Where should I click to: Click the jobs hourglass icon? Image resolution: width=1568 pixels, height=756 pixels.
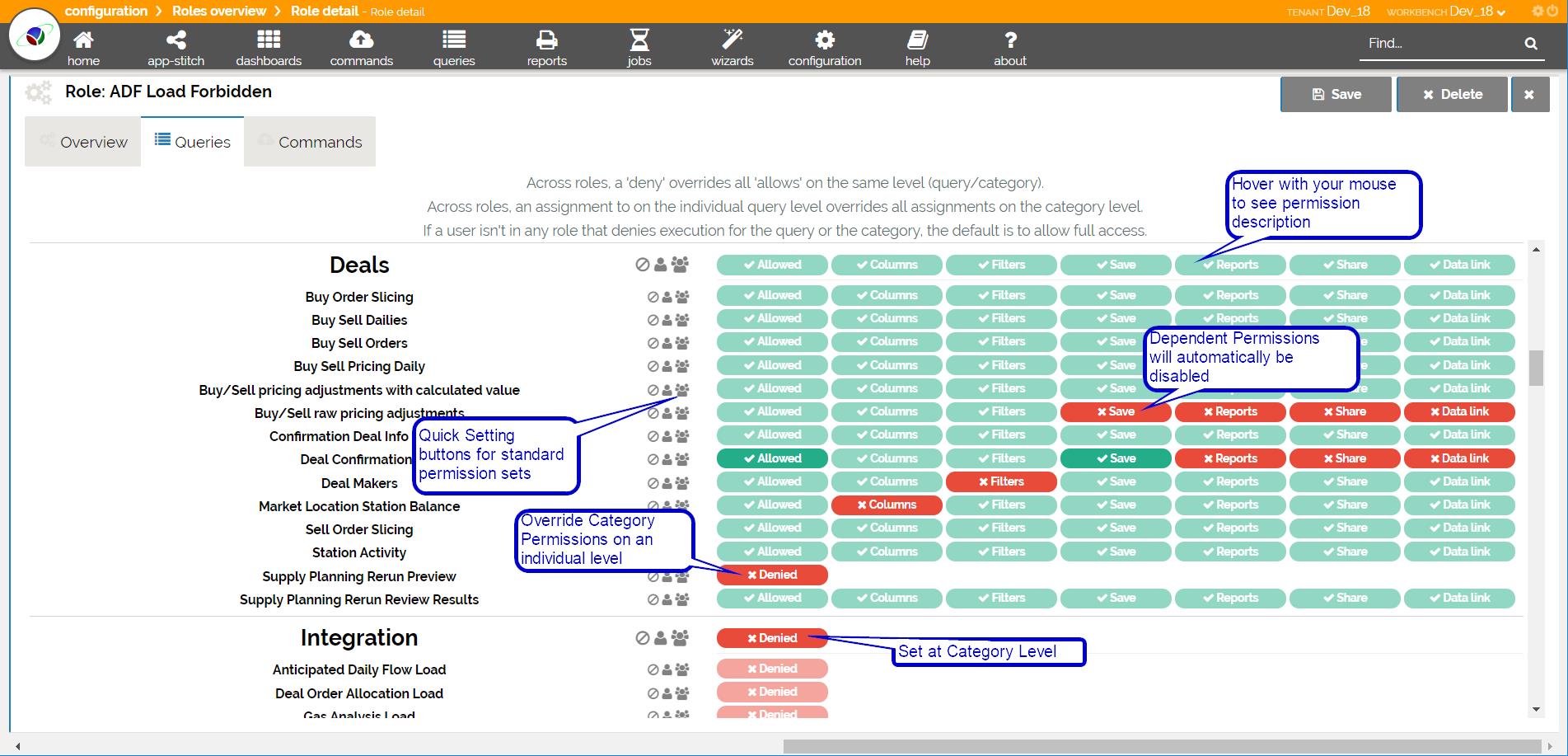click(639, 40)
